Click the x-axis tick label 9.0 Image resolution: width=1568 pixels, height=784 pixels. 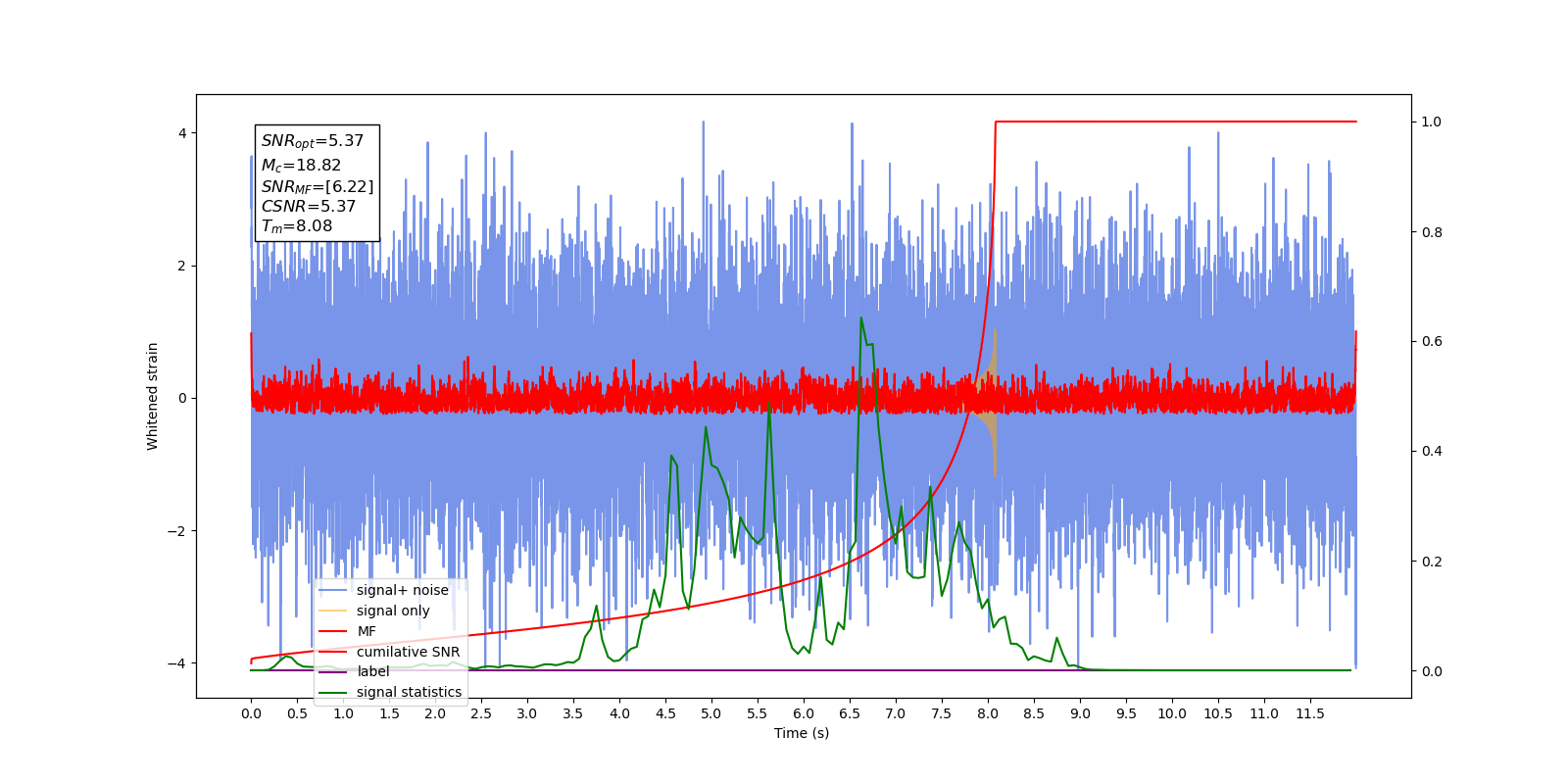point(1080,713)
